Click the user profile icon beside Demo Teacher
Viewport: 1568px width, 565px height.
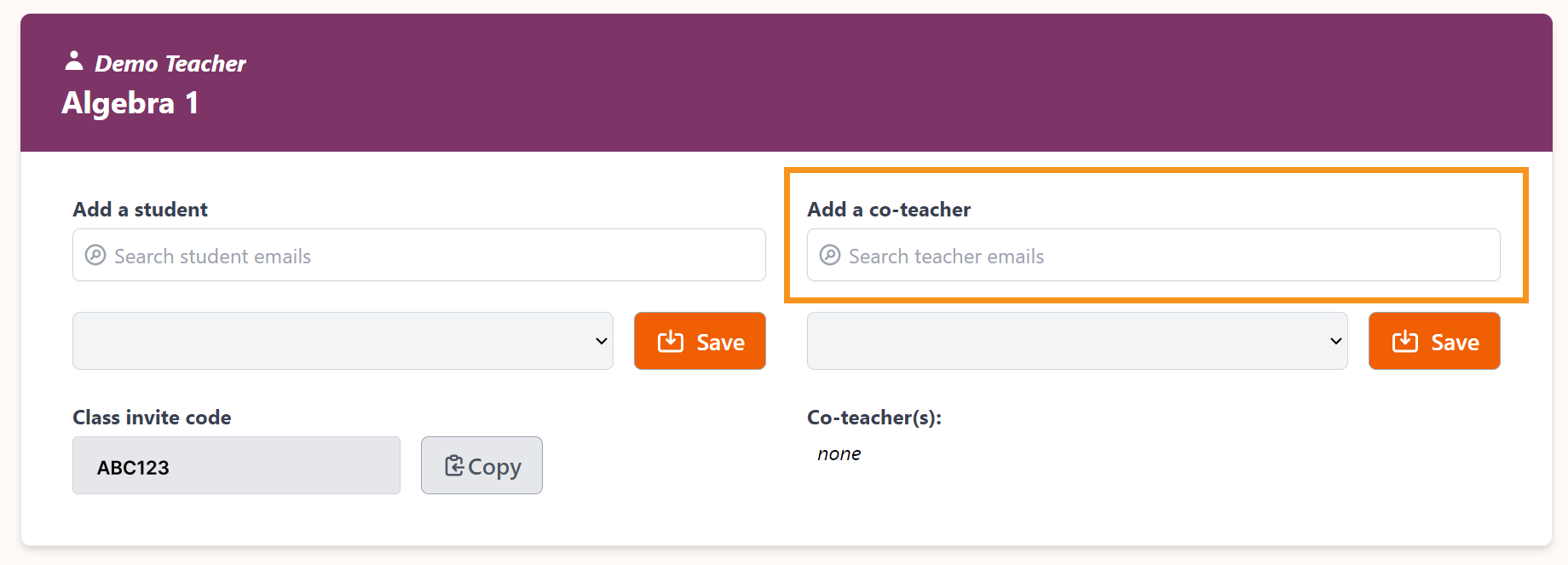[x=74, y=61]
